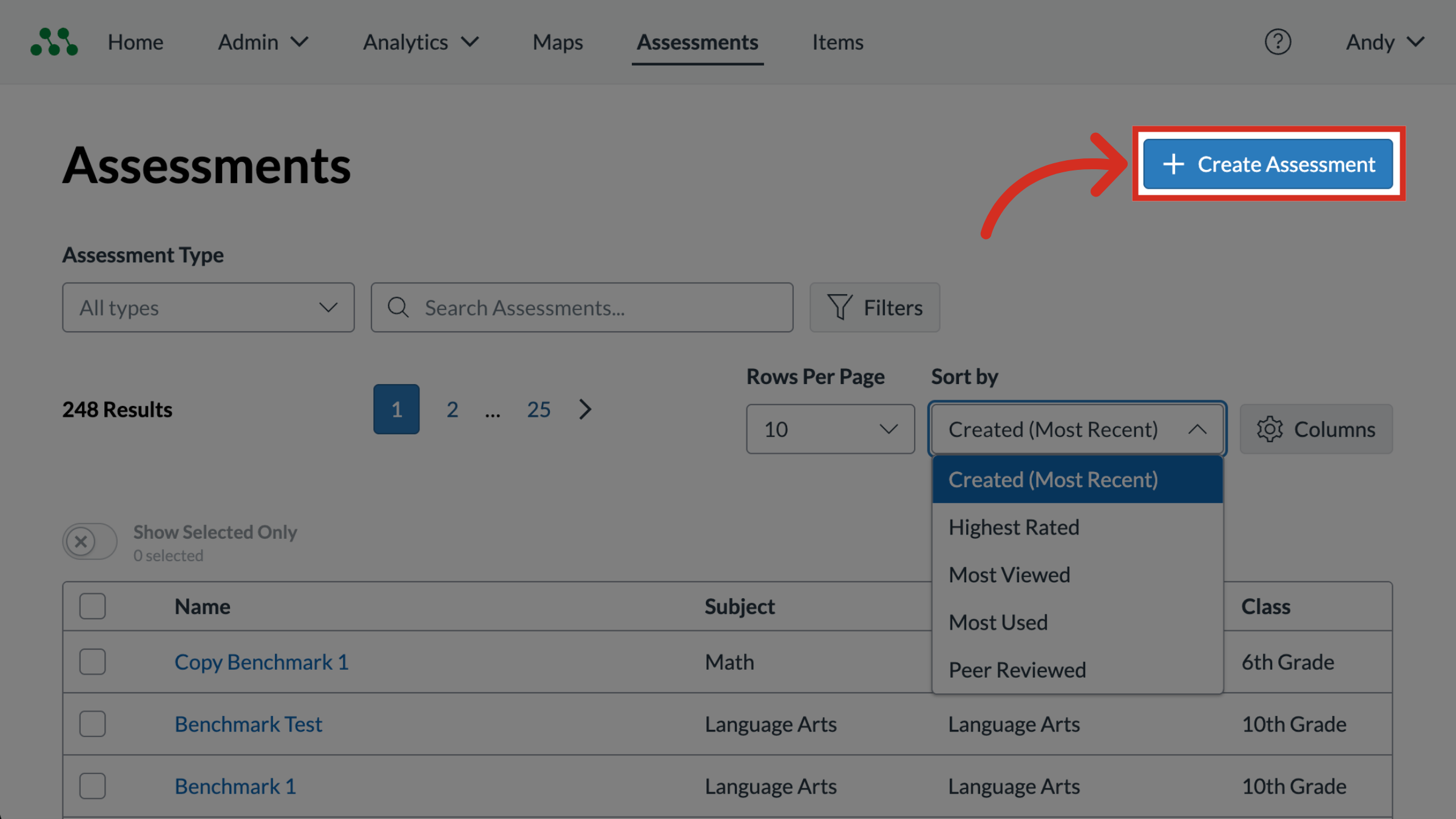
Task: Select Created (Most Recent) sort option
Action: (1077, 480)
